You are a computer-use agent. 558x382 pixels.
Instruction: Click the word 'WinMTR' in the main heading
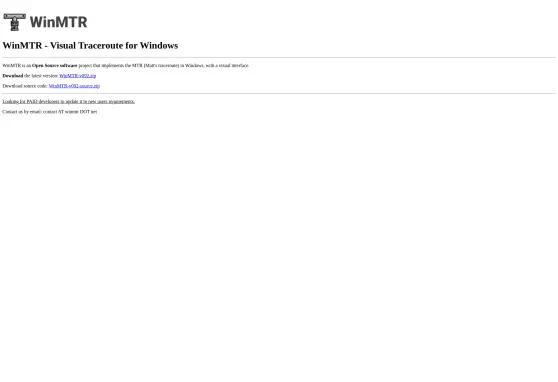(x=22, y=46)
